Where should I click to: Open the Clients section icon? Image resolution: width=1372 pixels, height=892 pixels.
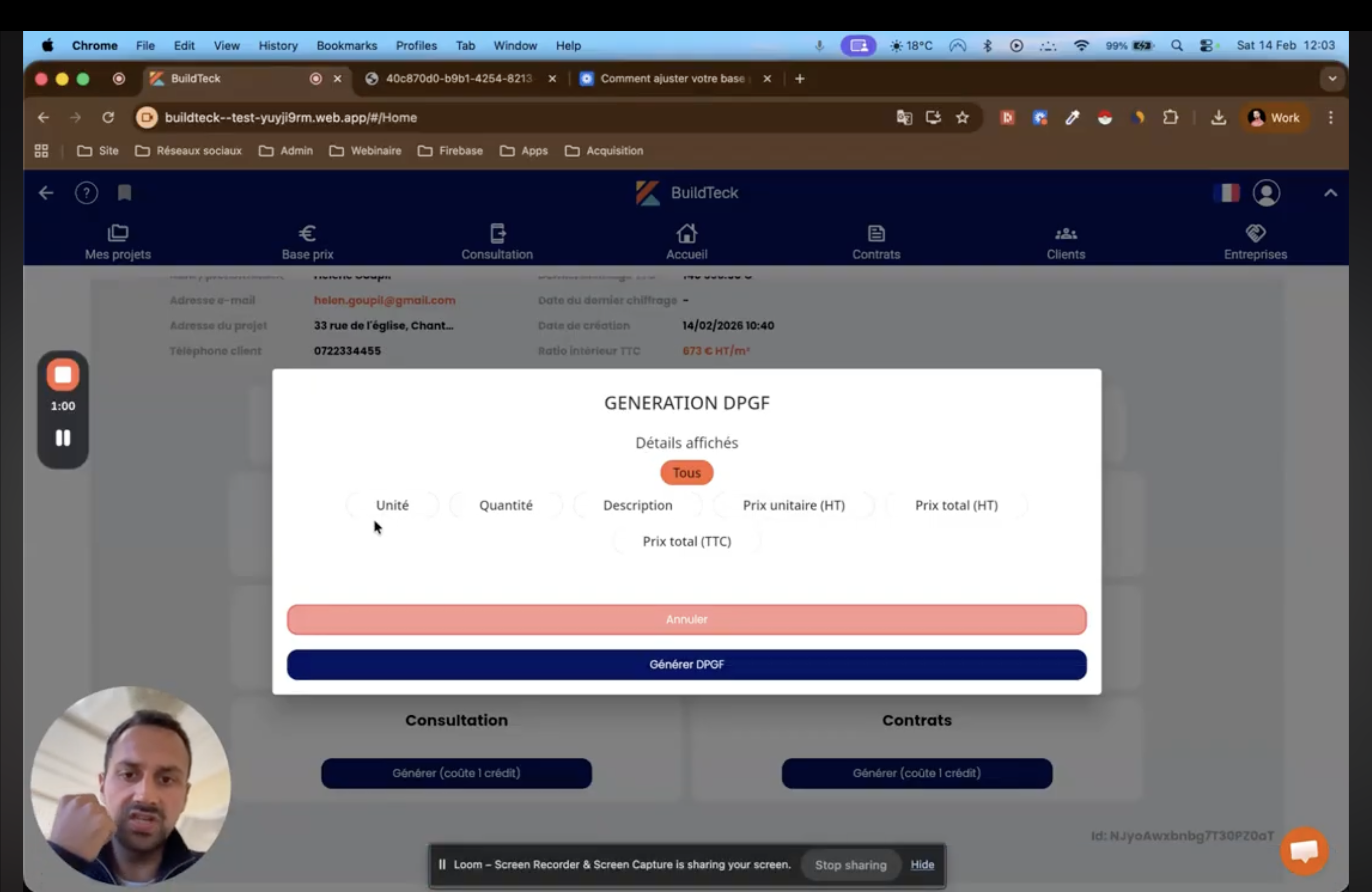pyautogui.click(x=1065, y=241)
